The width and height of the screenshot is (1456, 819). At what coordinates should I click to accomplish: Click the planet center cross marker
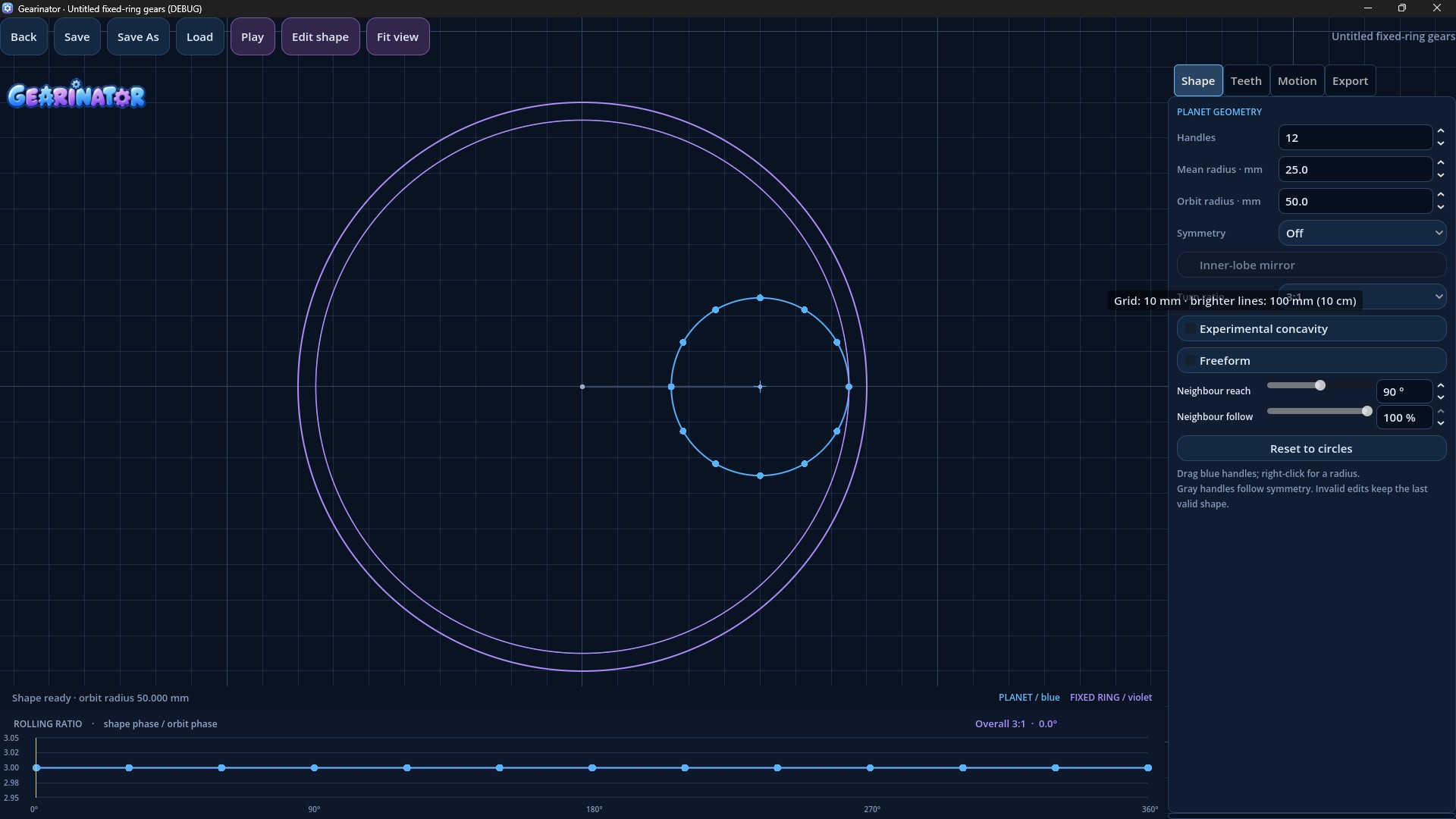[760, 388]
